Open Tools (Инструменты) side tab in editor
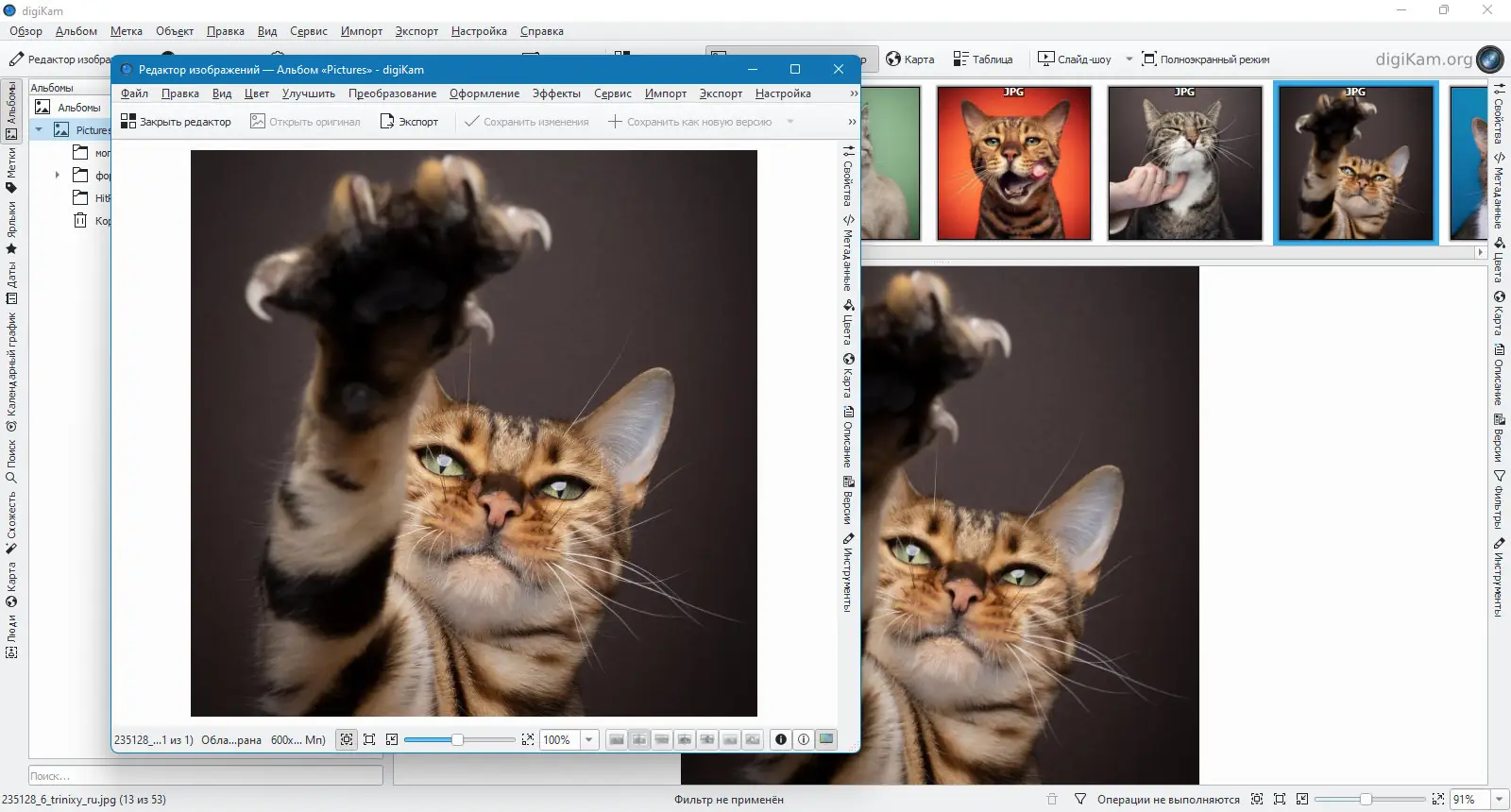This screenshot has width=1511, height=812. coord(848,572)
